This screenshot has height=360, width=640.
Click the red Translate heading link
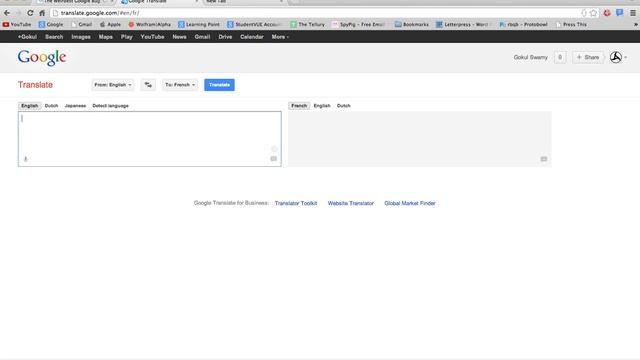[35, 85]
